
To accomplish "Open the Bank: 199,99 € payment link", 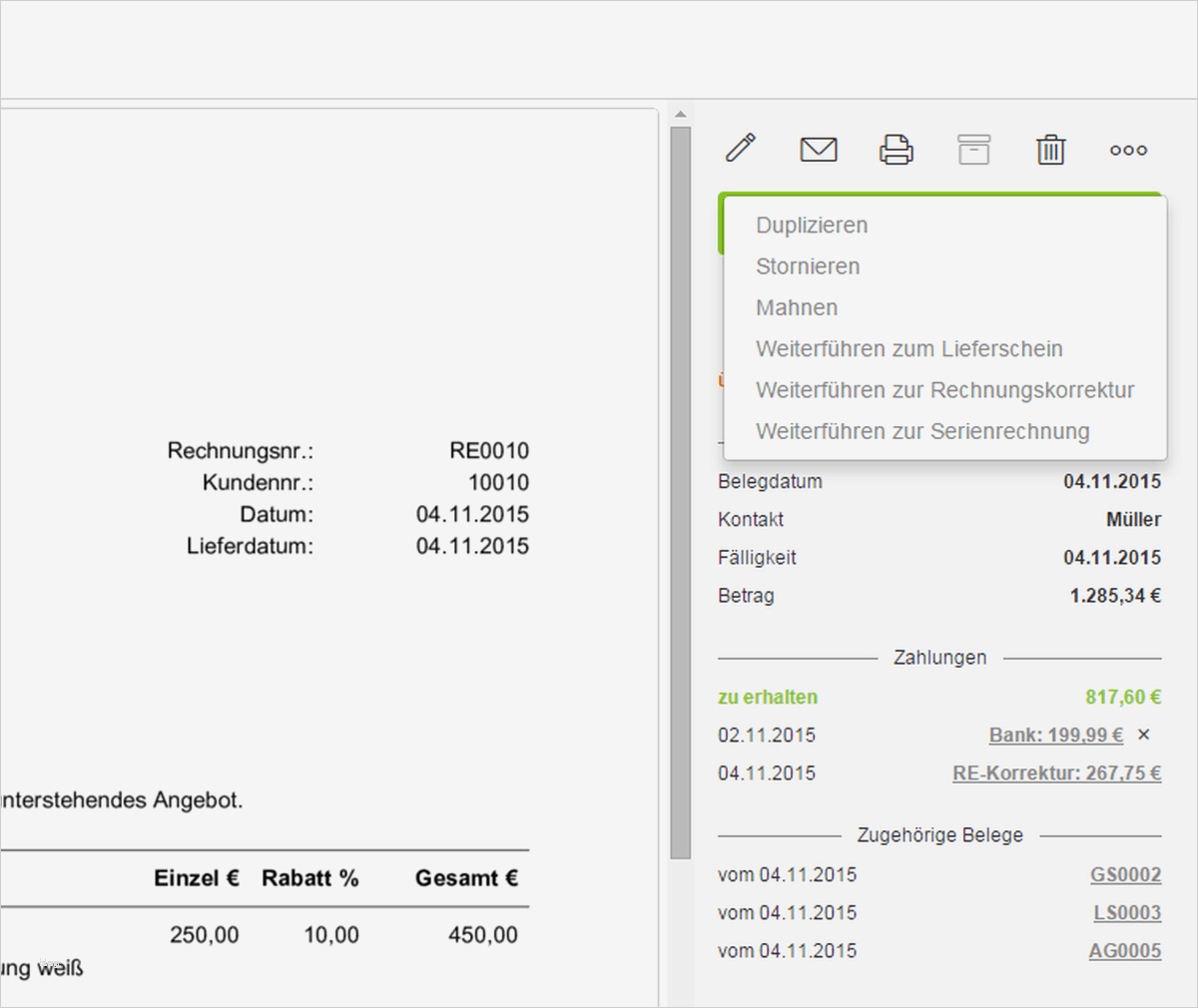I will click(1056, 736).
